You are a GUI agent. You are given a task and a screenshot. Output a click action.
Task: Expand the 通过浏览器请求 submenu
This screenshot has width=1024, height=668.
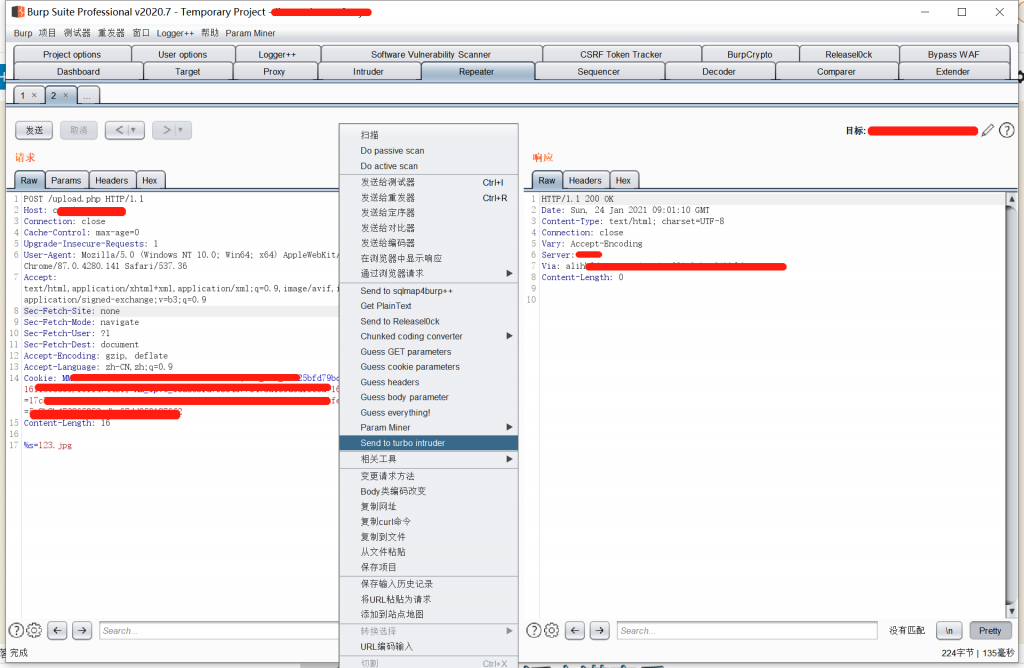coord(509,274)
